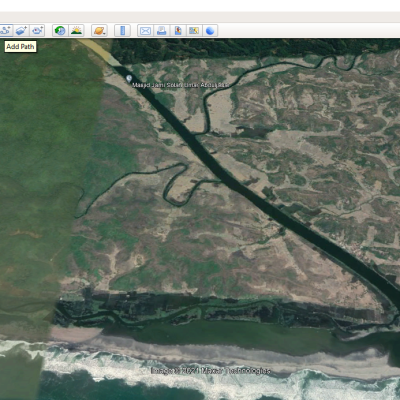This screenshot has width=400, height=400.
Task: Open the ruler measuring tool
Action: point(122,31)
